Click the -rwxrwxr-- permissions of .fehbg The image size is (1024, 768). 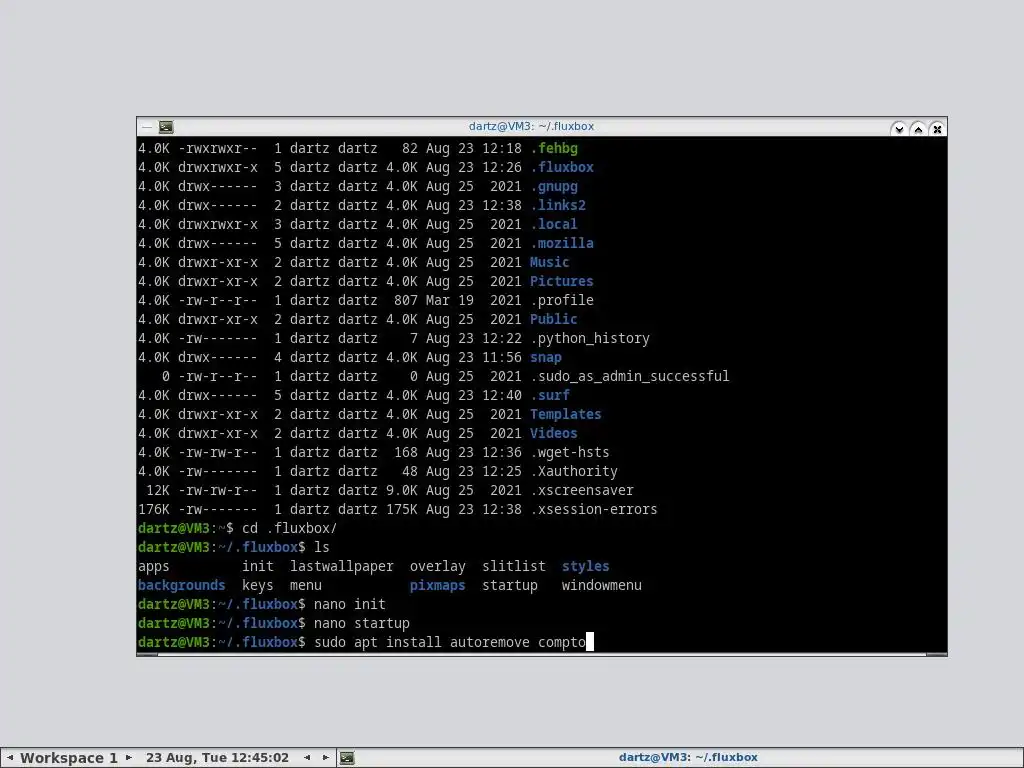tap(217, 148)
